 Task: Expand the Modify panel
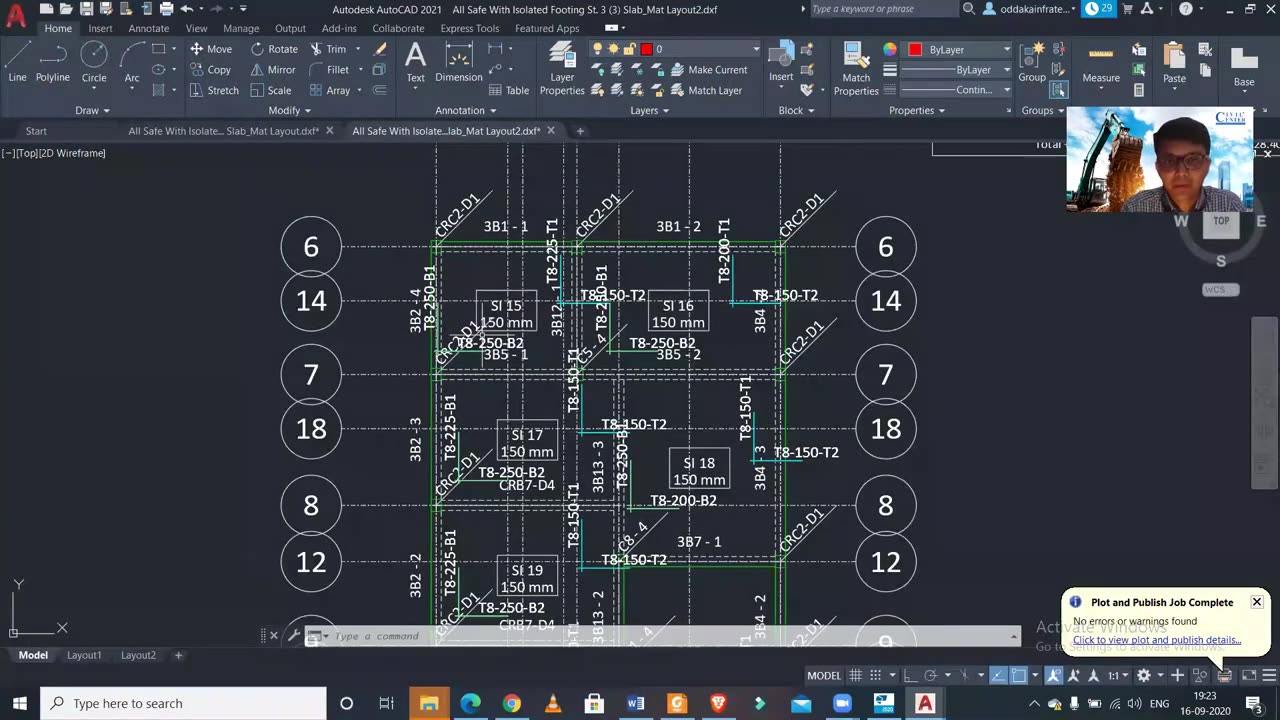290,111
